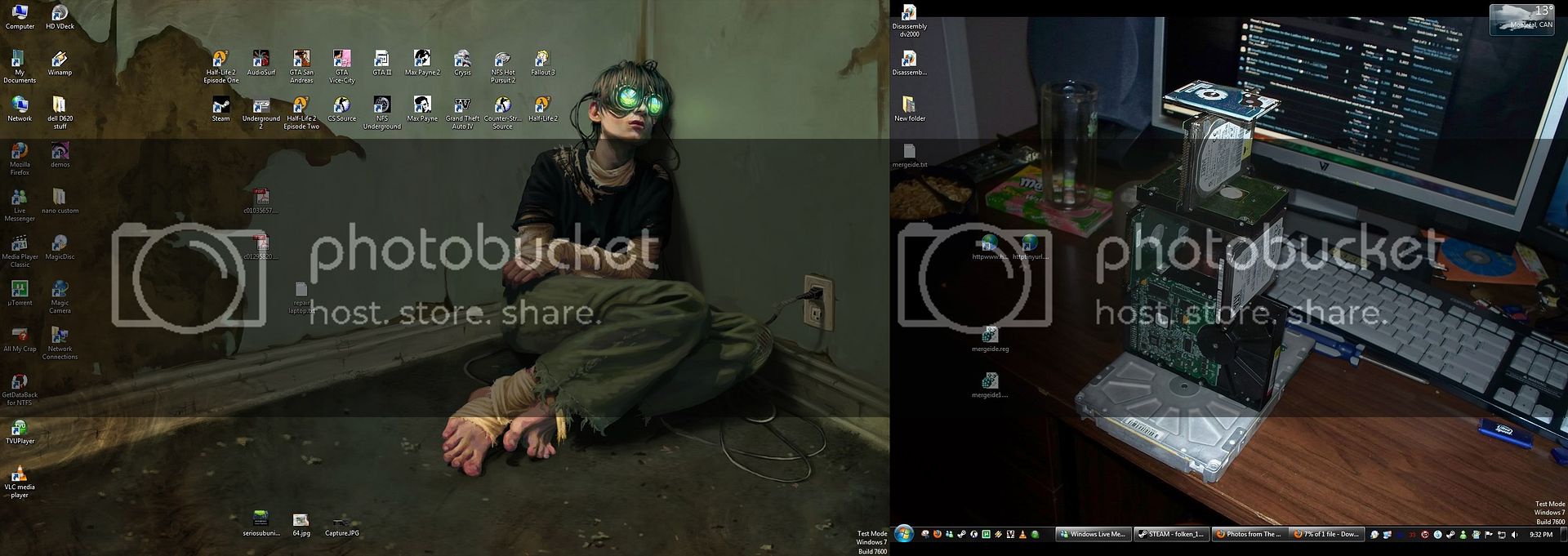Launch GTA Vice-City shortcut
Image resolution: width=1568 pixels, height=556 pixels.
point(341,66)
